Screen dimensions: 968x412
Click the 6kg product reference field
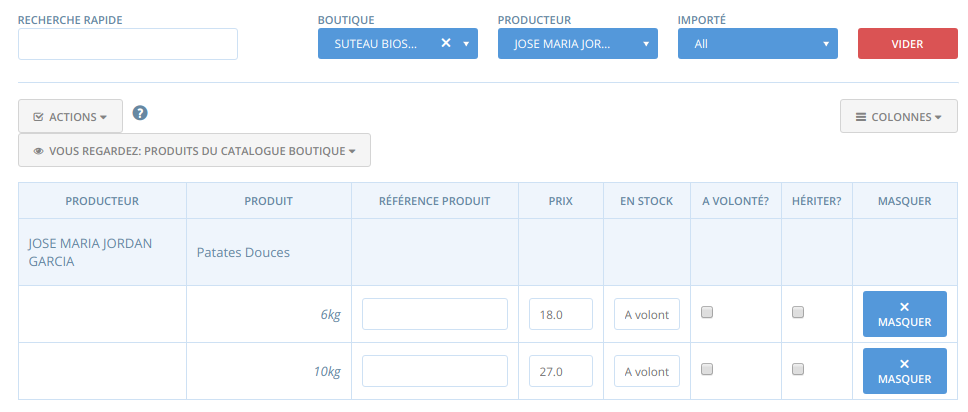point(435,314)
